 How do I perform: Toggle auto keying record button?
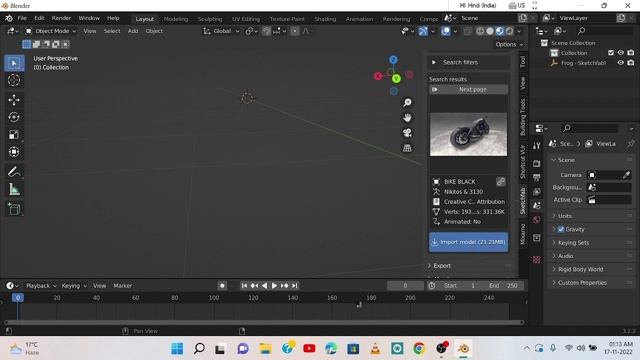(x=222, y=286)
